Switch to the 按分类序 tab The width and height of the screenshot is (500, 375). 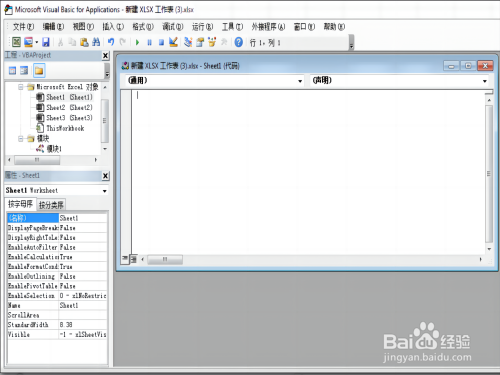click(51, 205)
